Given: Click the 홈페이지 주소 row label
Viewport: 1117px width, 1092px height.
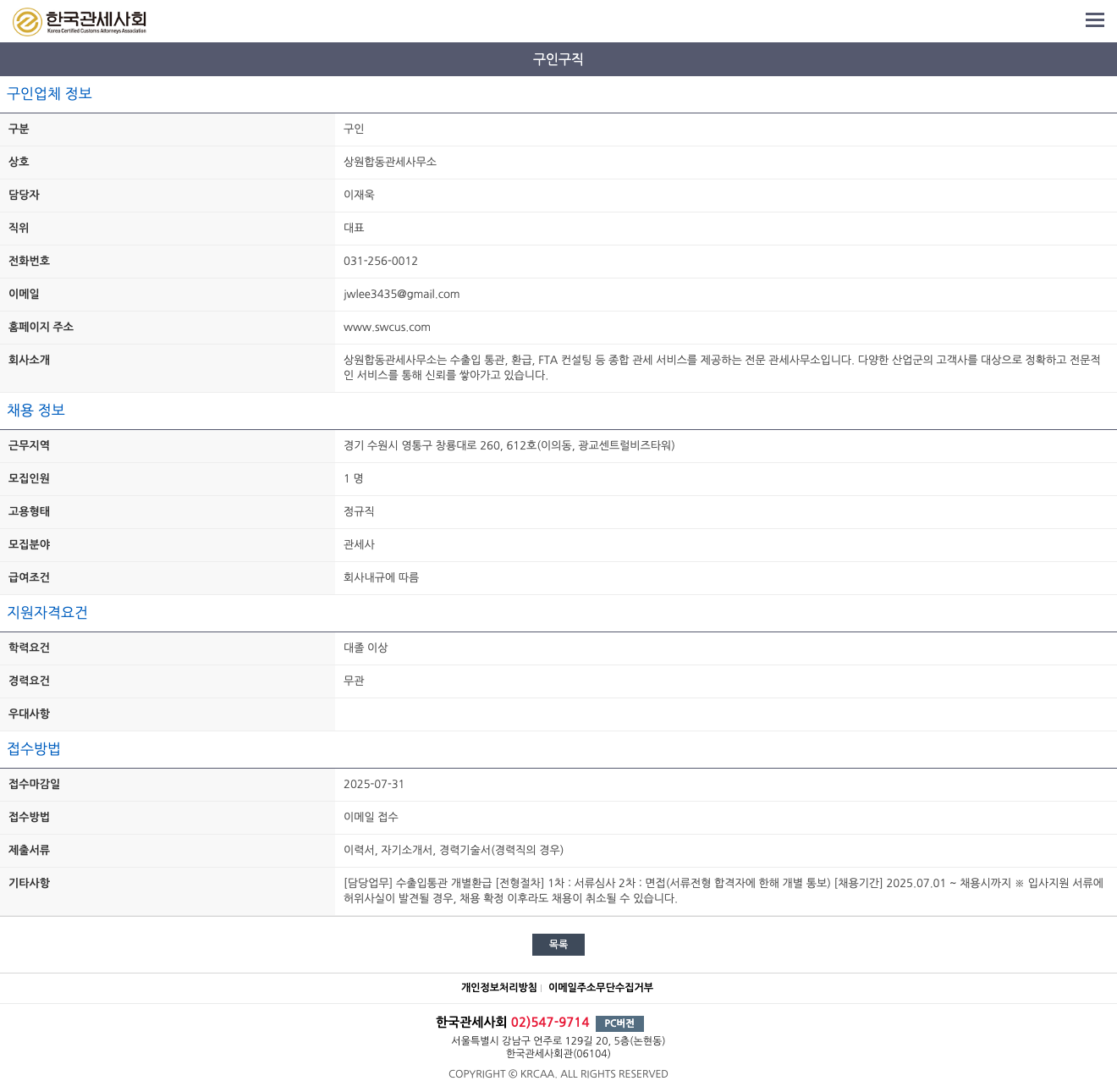Looking at the screenshot, I should point(41,327).
